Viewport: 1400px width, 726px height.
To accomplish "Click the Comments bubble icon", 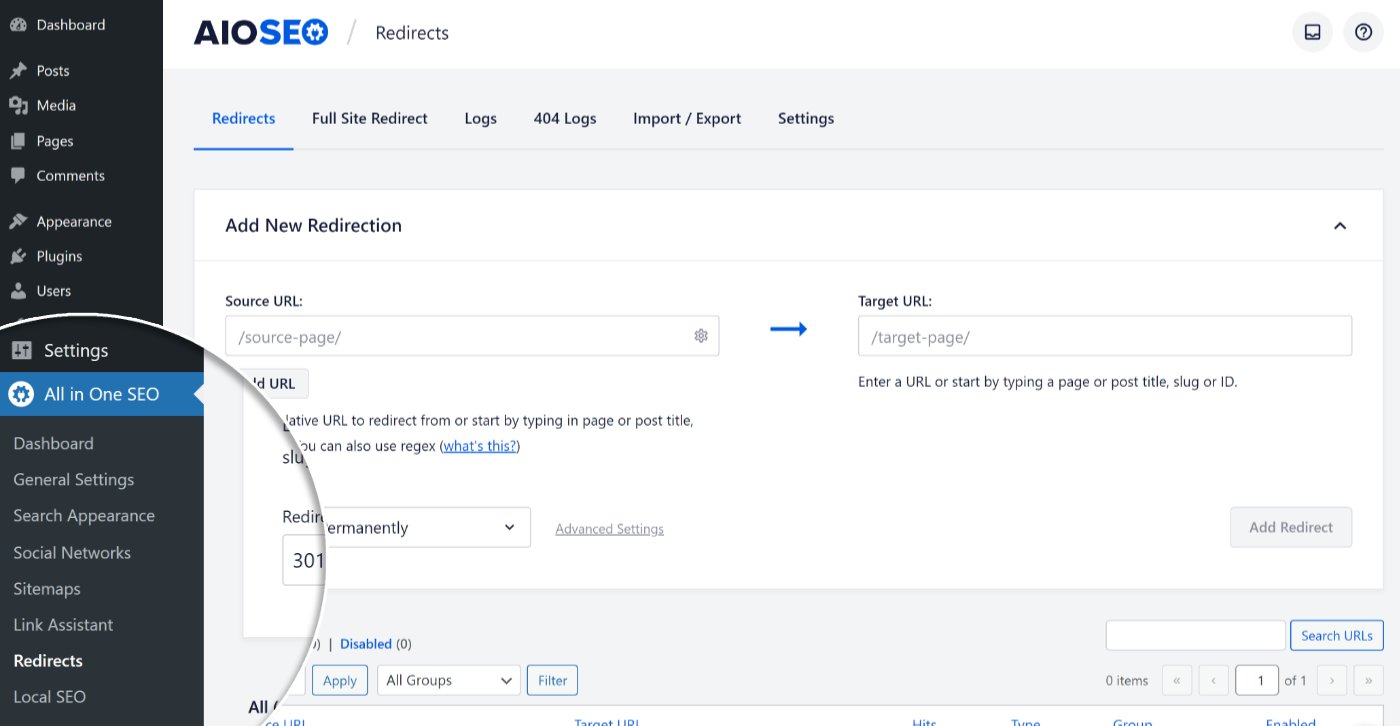I will (18, 176).
